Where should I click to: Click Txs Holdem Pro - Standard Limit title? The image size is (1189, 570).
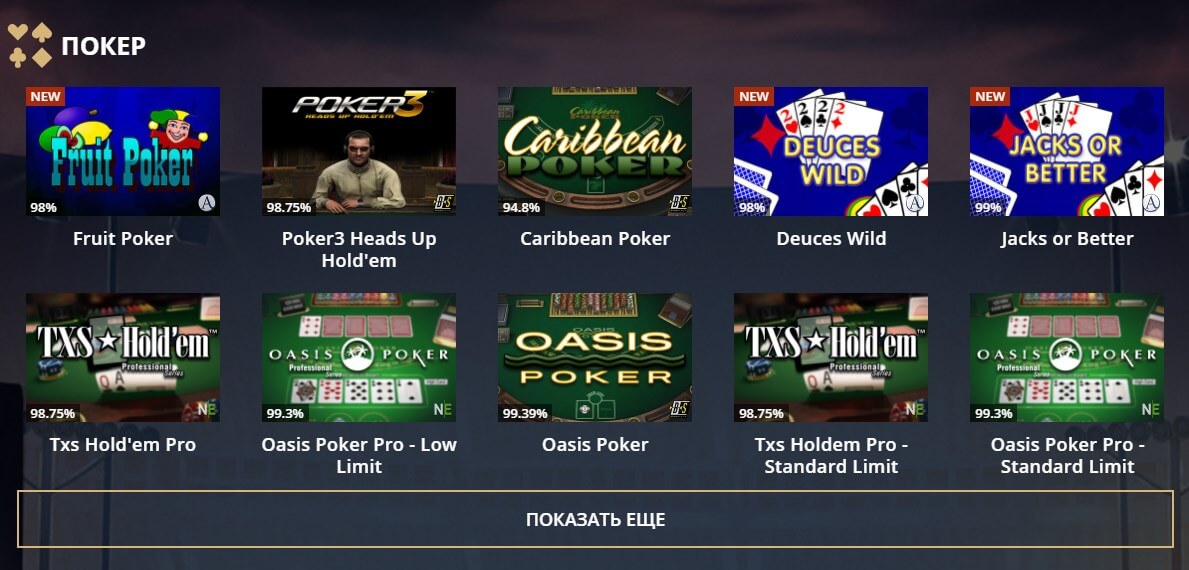pos(830,455)
